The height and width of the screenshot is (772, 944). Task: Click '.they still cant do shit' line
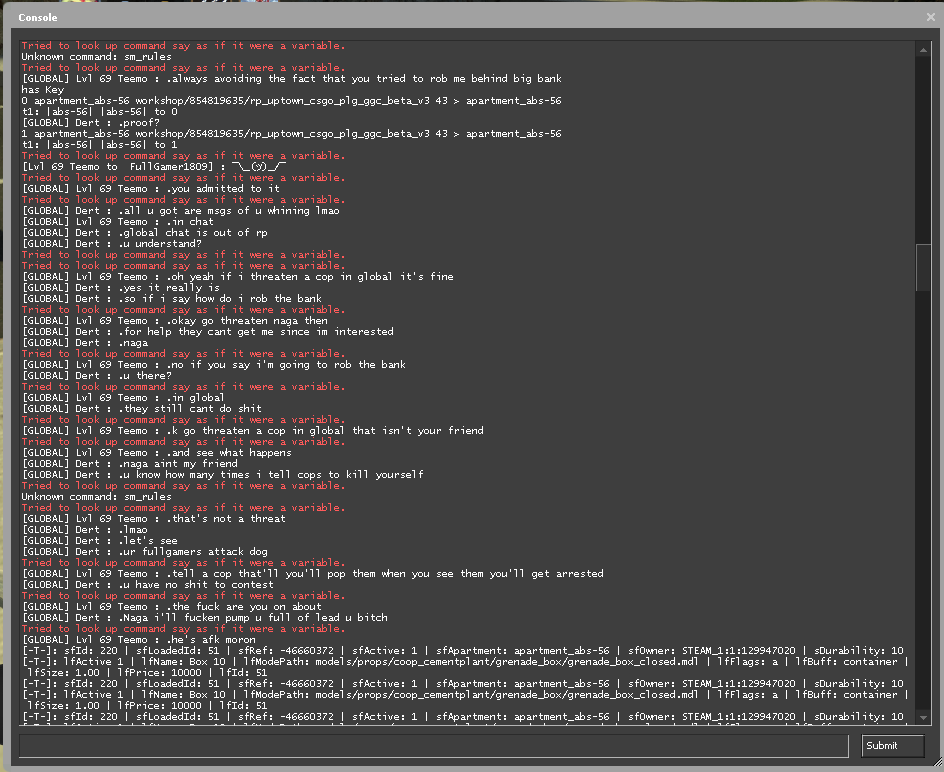(141, 408)
